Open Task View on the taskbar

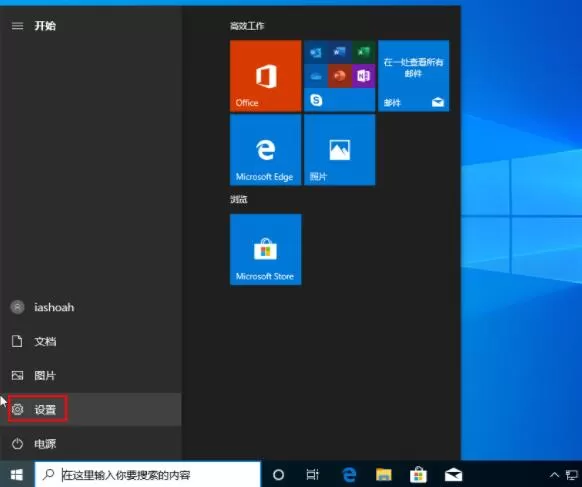coord(313,474)
